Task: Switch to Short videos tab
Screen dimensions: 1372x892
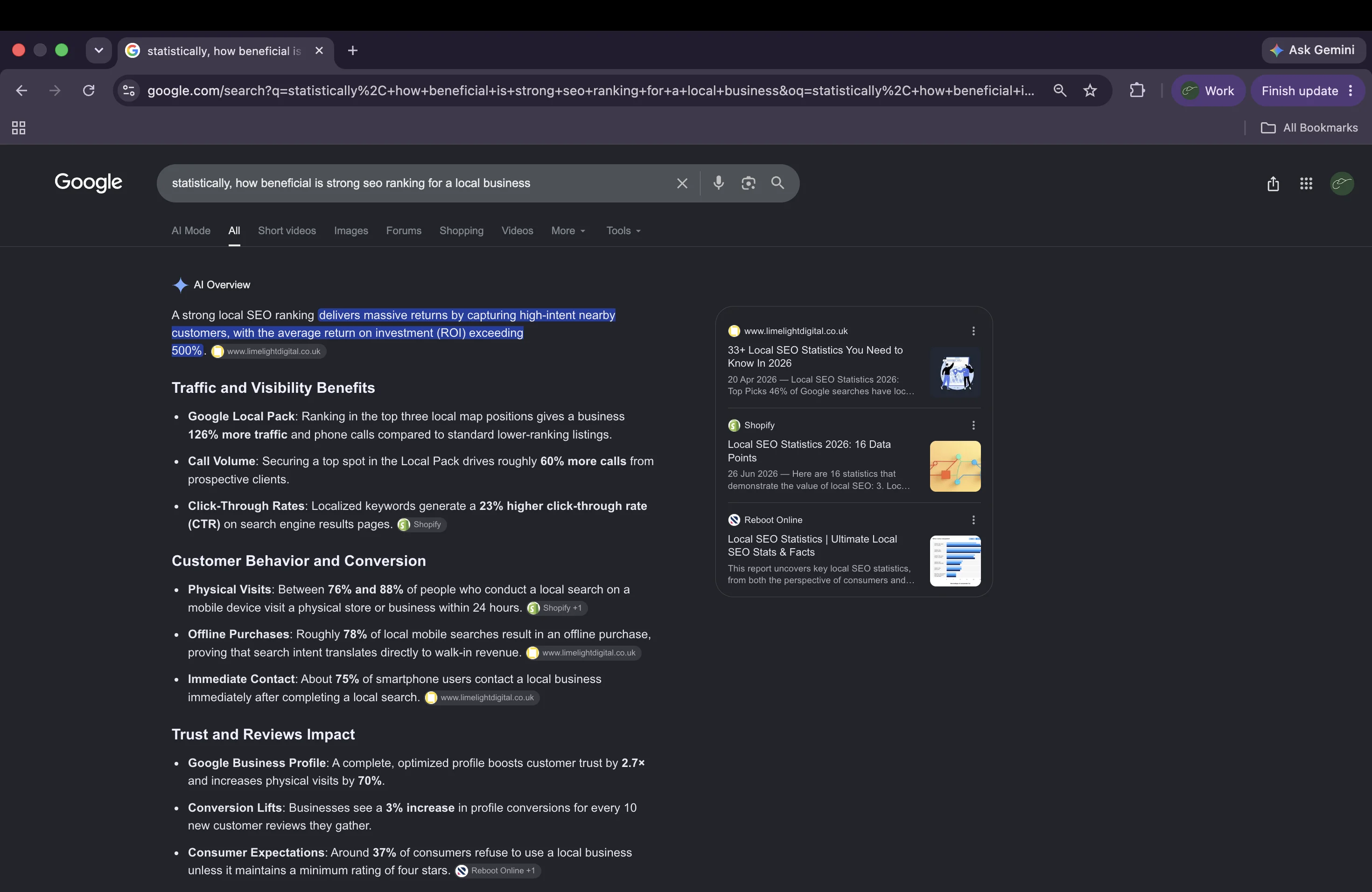Action: tap(287, 230)
